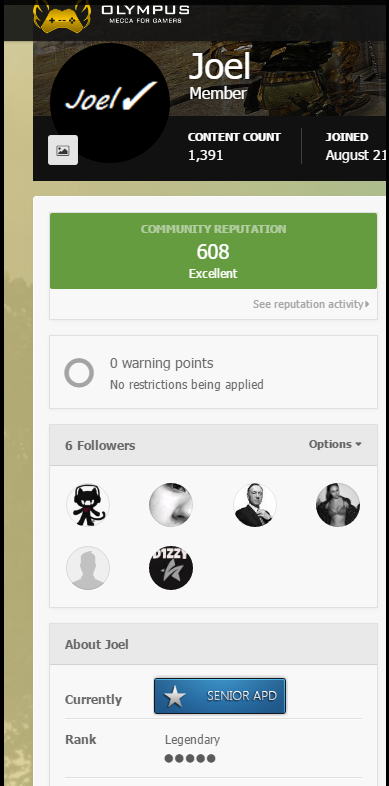Screen dimensions: 389x786
Task: Click the Olympus Mecca for Gamers title
Action: pos(145,14)
